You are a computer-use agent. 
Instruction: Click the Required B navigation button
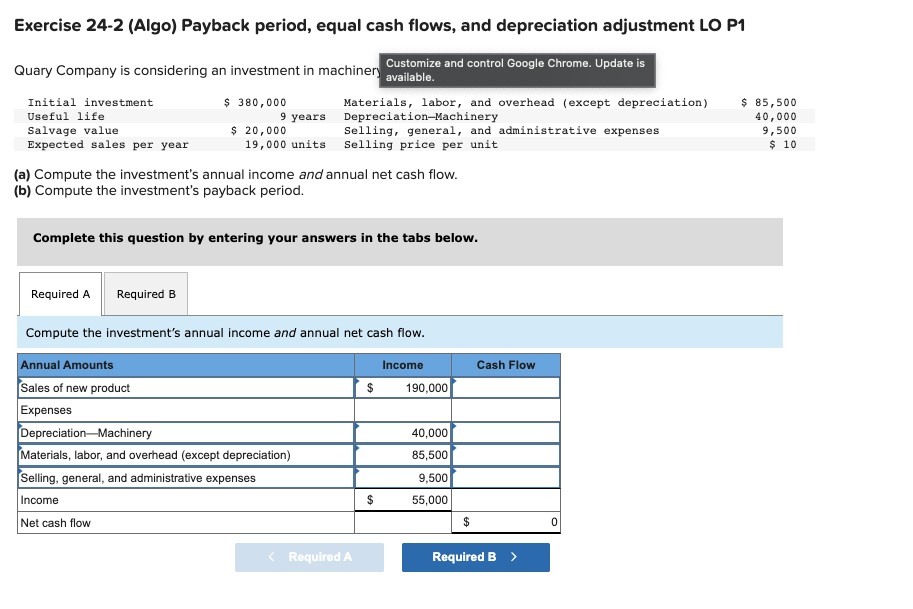click(x=475, y=557)
